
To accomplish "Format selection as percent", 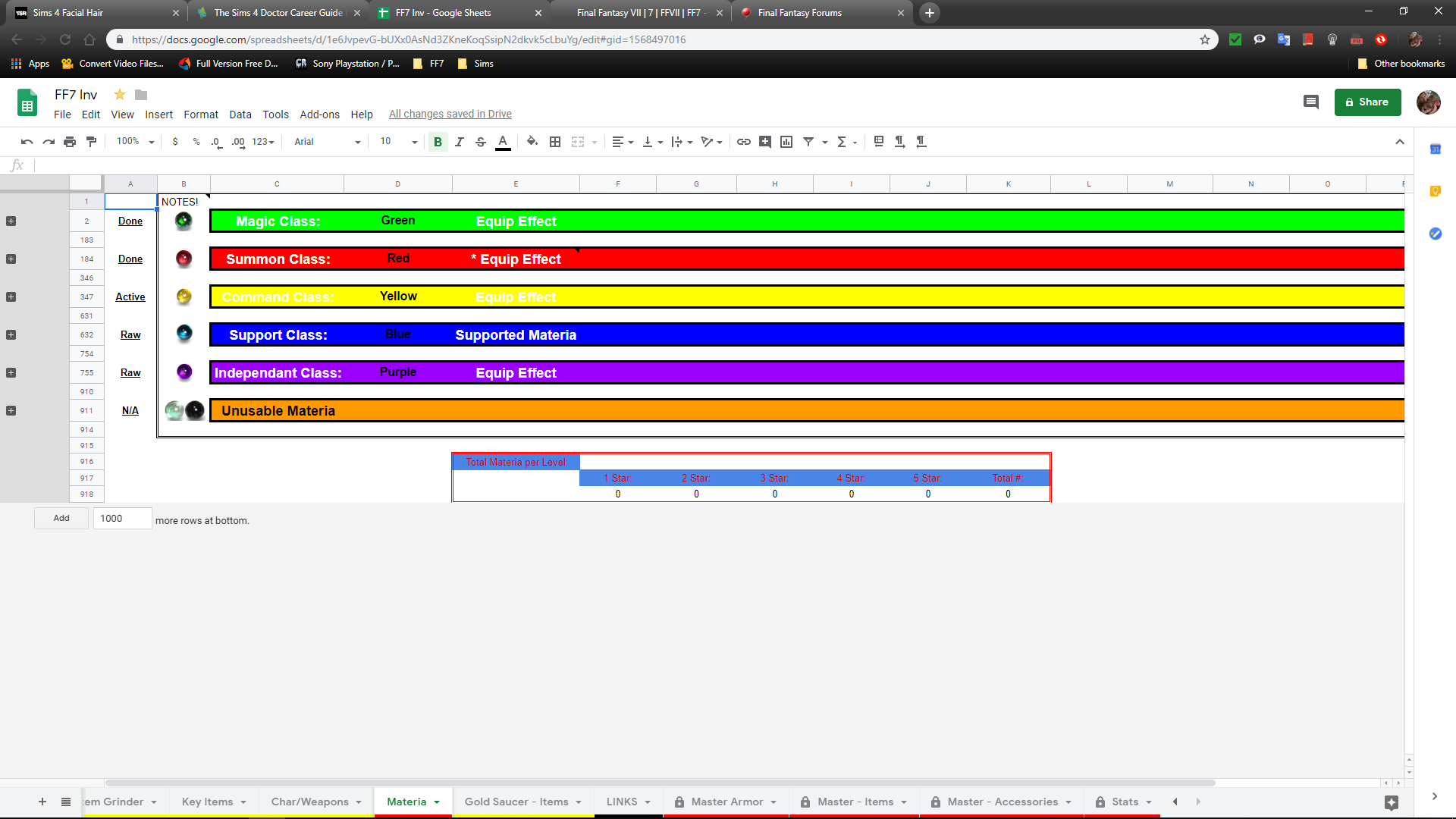I will coord(196,142).
